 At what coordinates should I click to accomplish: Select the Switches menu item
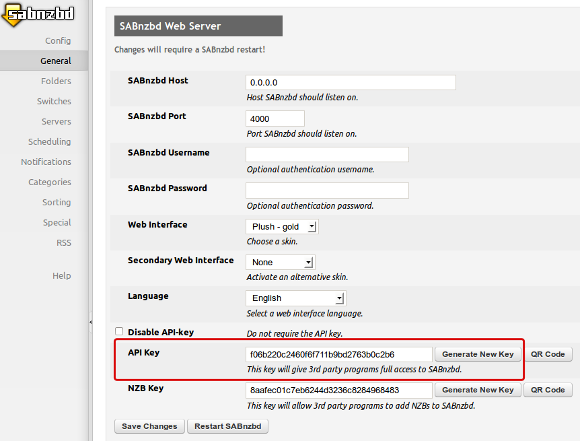click(54, 101)
